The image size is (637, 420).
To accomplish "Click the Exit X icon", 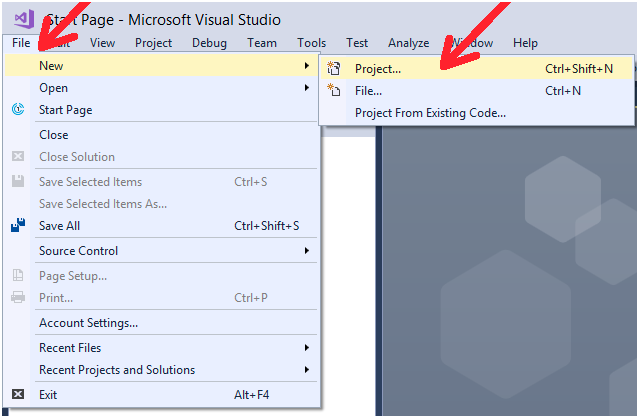I will pyautogui.click(x=18, y=394).
